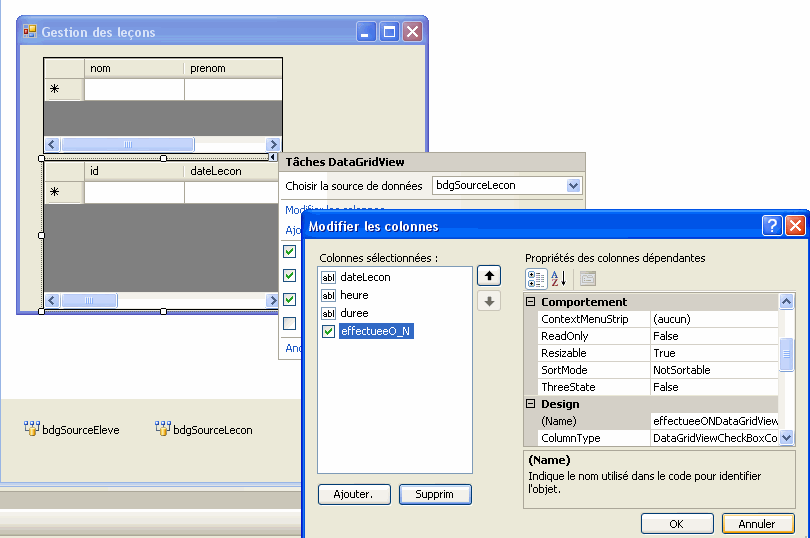Click the effectueeONDataGridView name value field
Viewport: 810px width, 538px height.
click(x=714, y=421)
